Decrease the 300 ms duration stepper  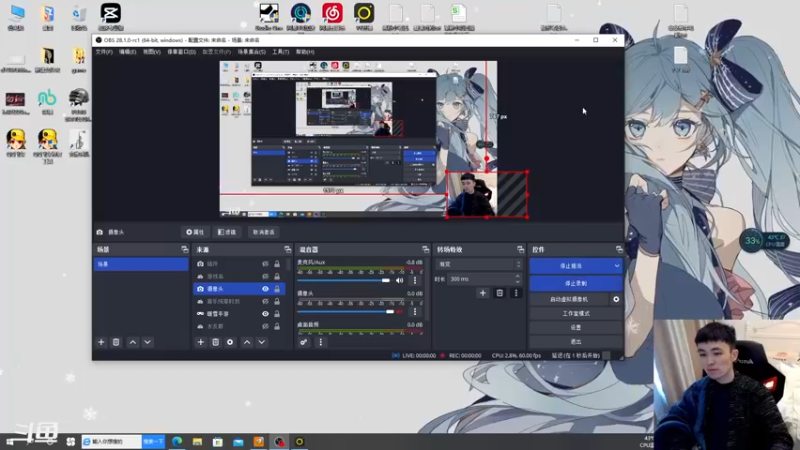[x=517, y=282]
